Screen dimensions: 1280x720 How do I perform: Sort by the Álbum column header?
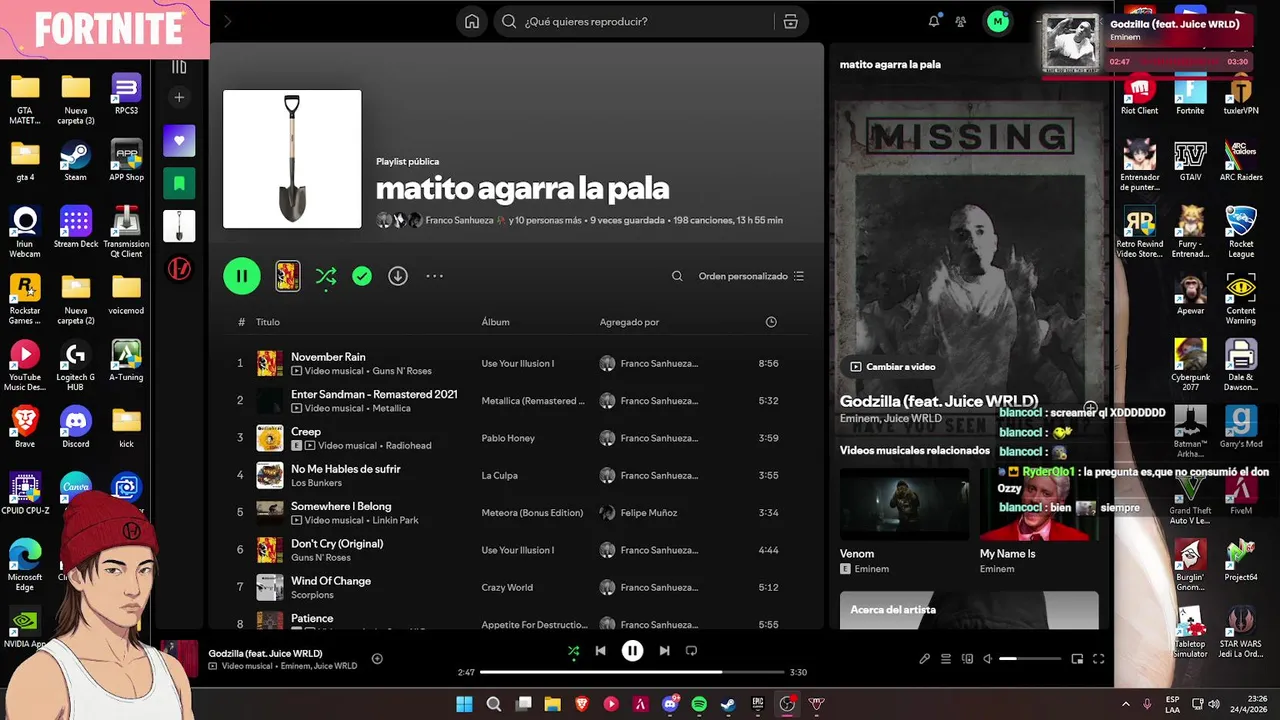point(495,322)
